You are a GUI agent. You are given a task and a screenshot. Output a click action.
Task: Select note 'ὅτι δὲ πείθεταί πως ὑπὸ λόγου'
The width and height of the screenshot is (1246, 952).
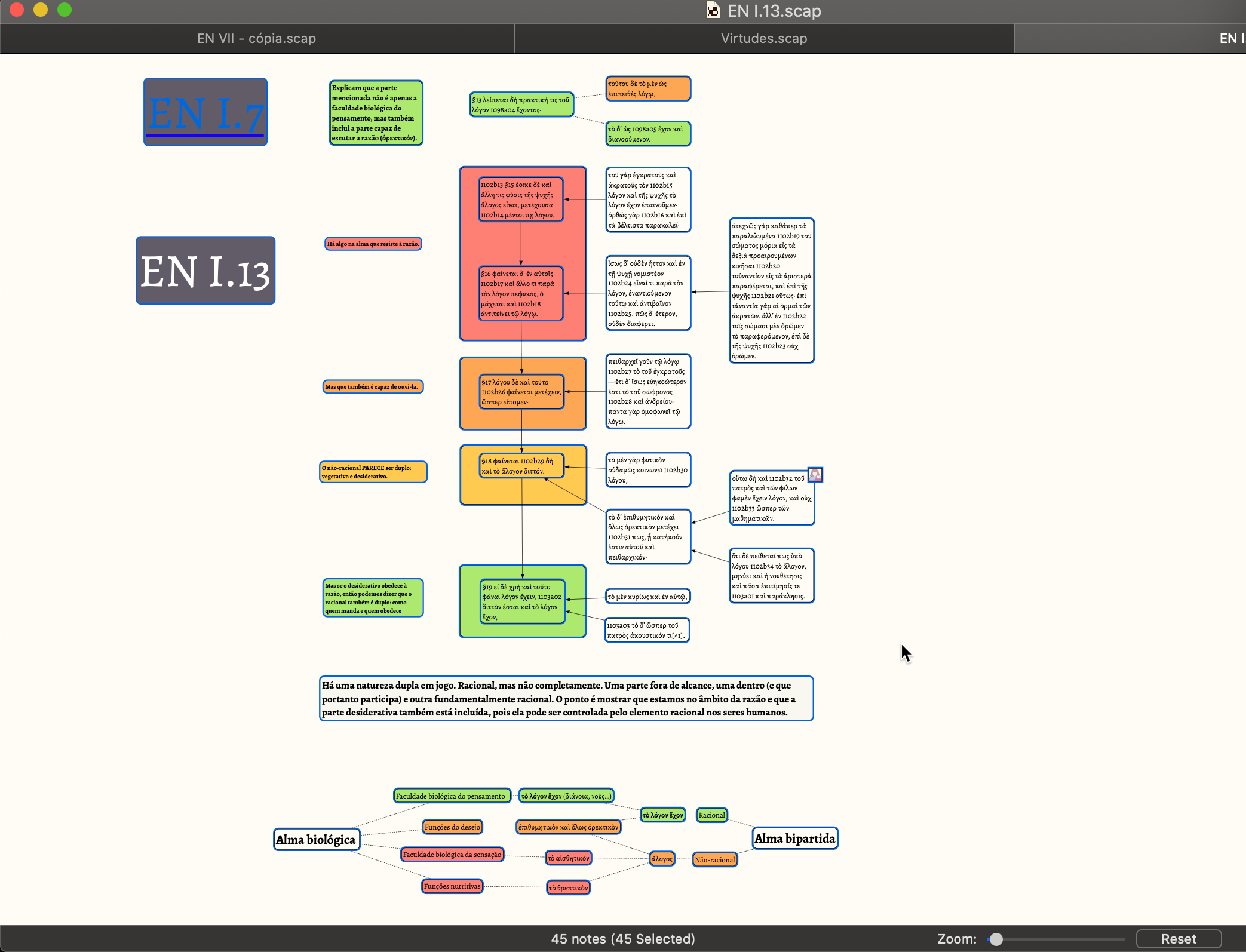(772, 576)
